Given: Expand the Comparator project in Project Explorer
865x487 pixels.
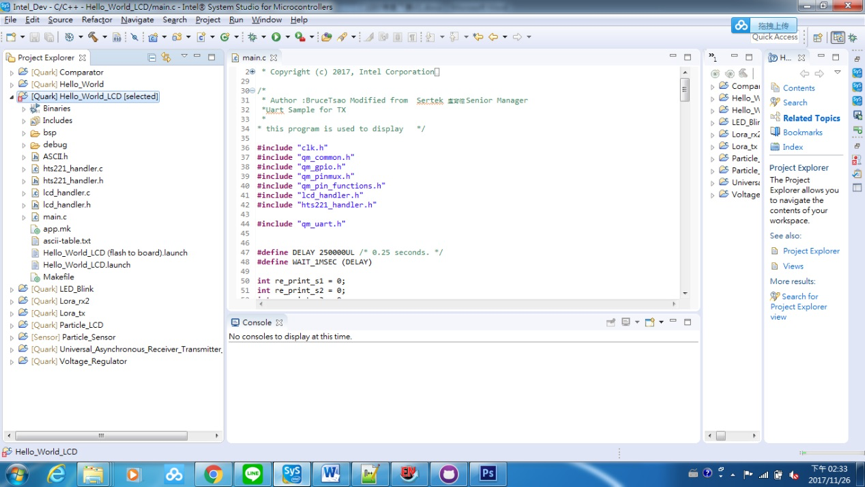Looking at the screenshot, I should coord(12,72).
